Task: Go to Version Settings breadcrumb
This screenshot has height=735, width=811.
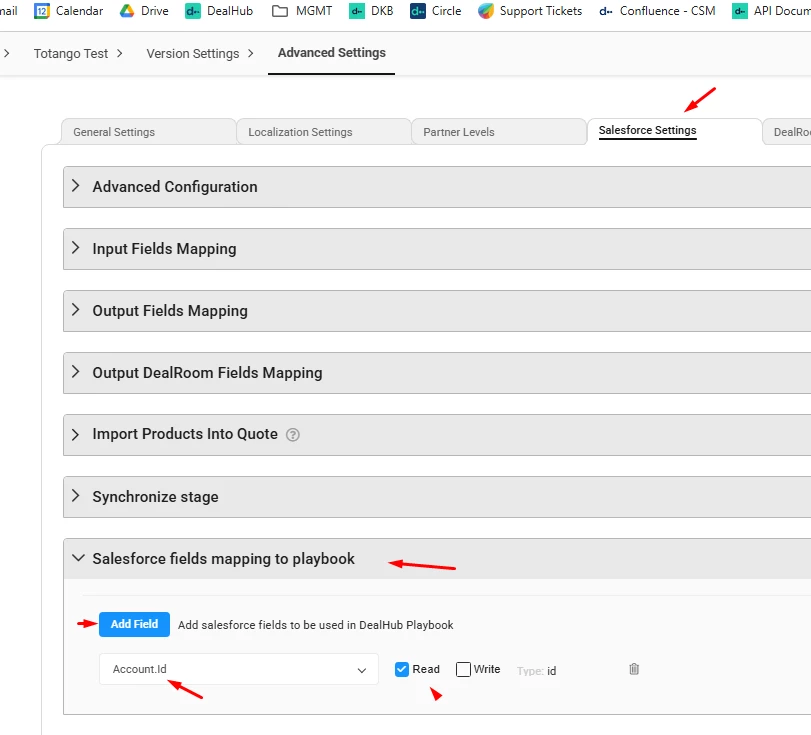Action: tap(193, 54)
